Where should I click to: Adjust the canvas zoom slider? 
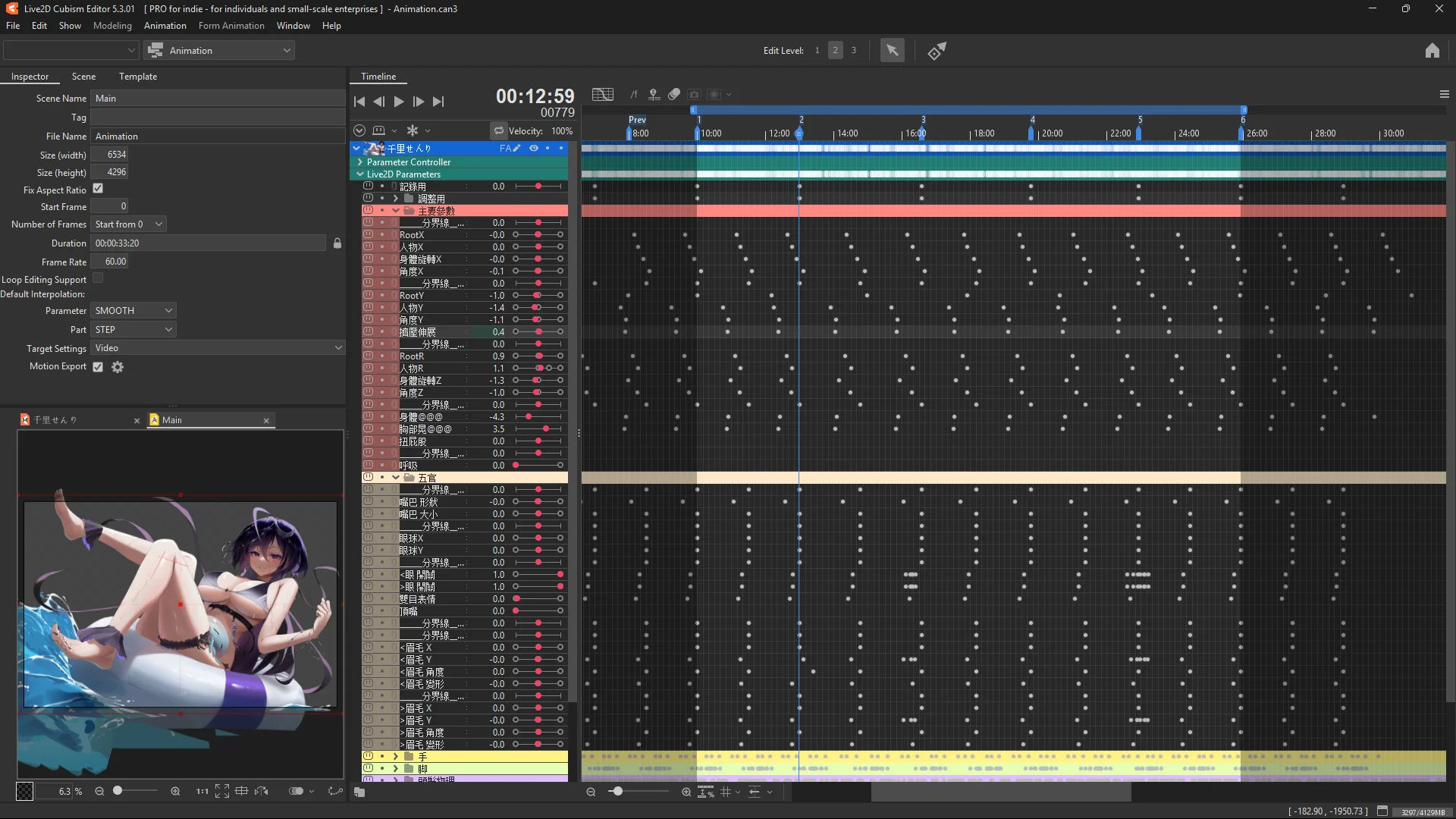pyautogui.click(x=135, y=791)
